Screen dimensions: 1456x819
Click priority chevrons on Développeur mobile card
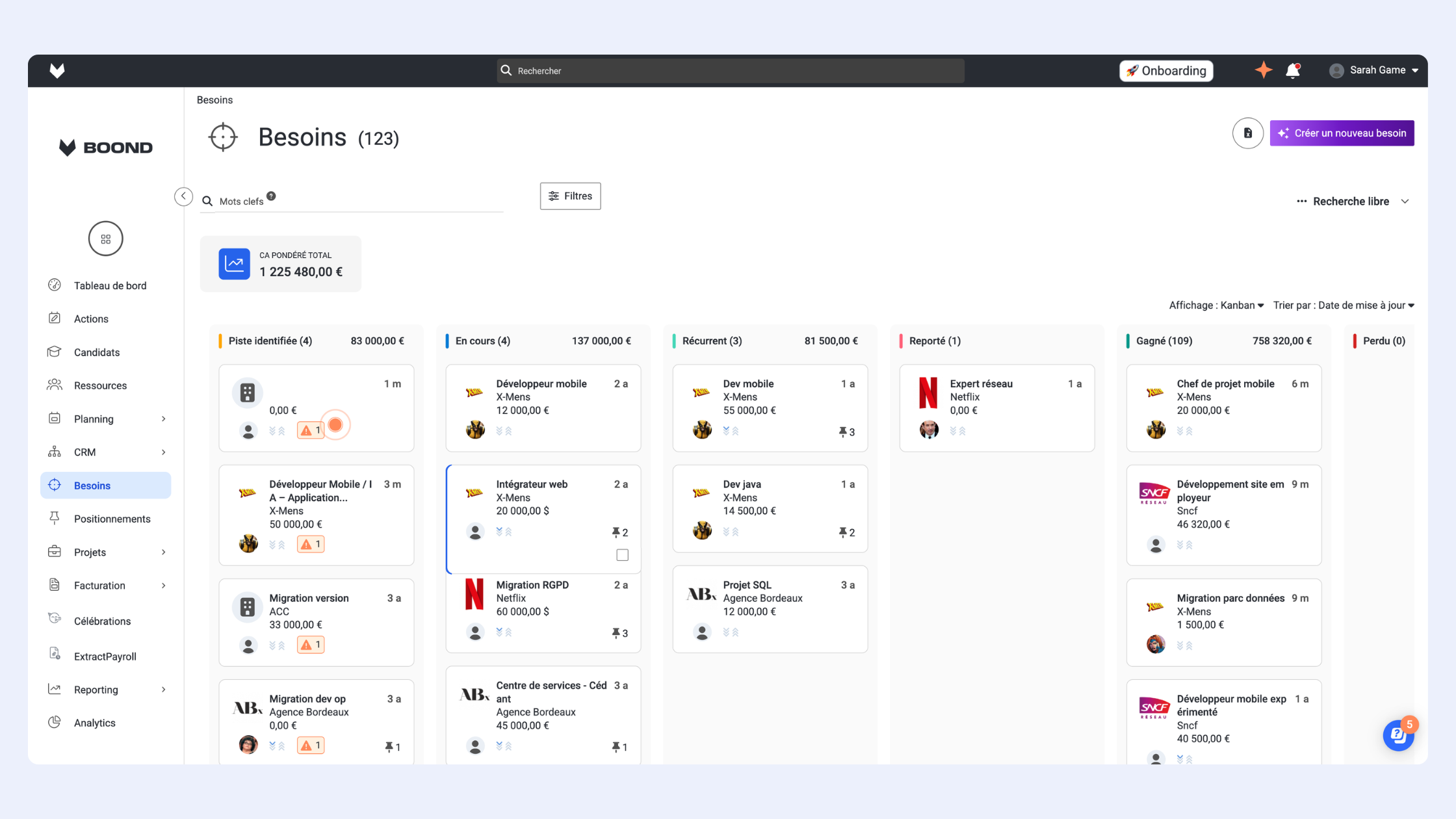(504, 431)
